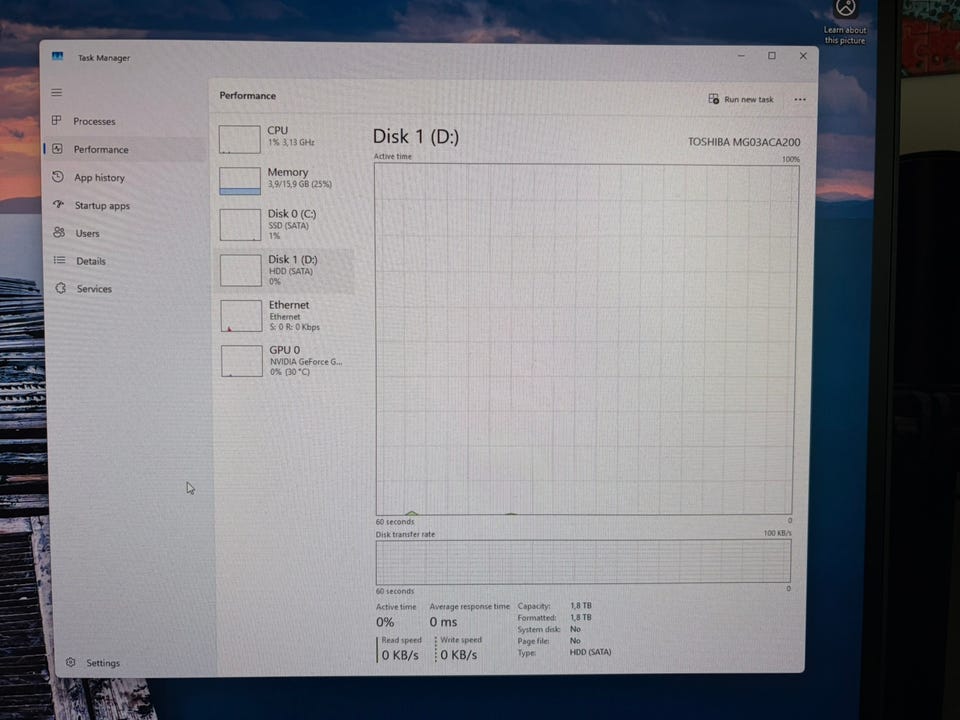Click the Active time 0% value
The image size is (960, 720).
[385, 622]
